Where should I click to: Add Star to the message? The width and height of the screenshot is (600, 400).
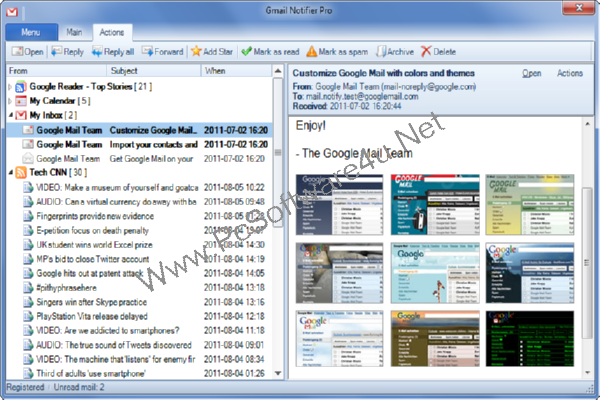tap(212, 52)
